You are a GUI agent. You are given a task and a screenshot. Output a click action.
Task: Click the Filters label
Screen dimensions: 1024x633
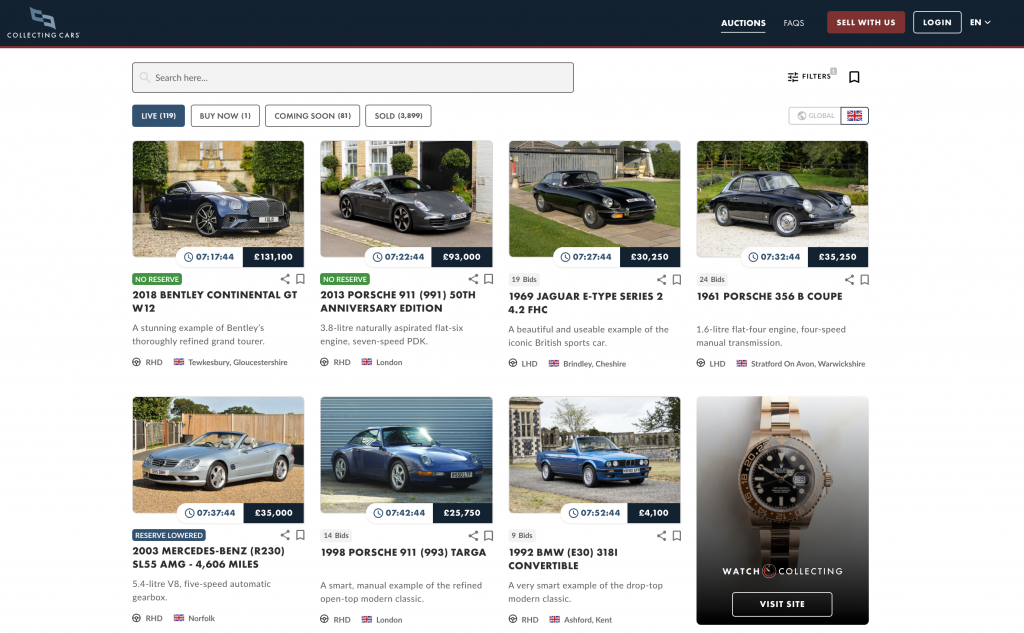[816, 76]
